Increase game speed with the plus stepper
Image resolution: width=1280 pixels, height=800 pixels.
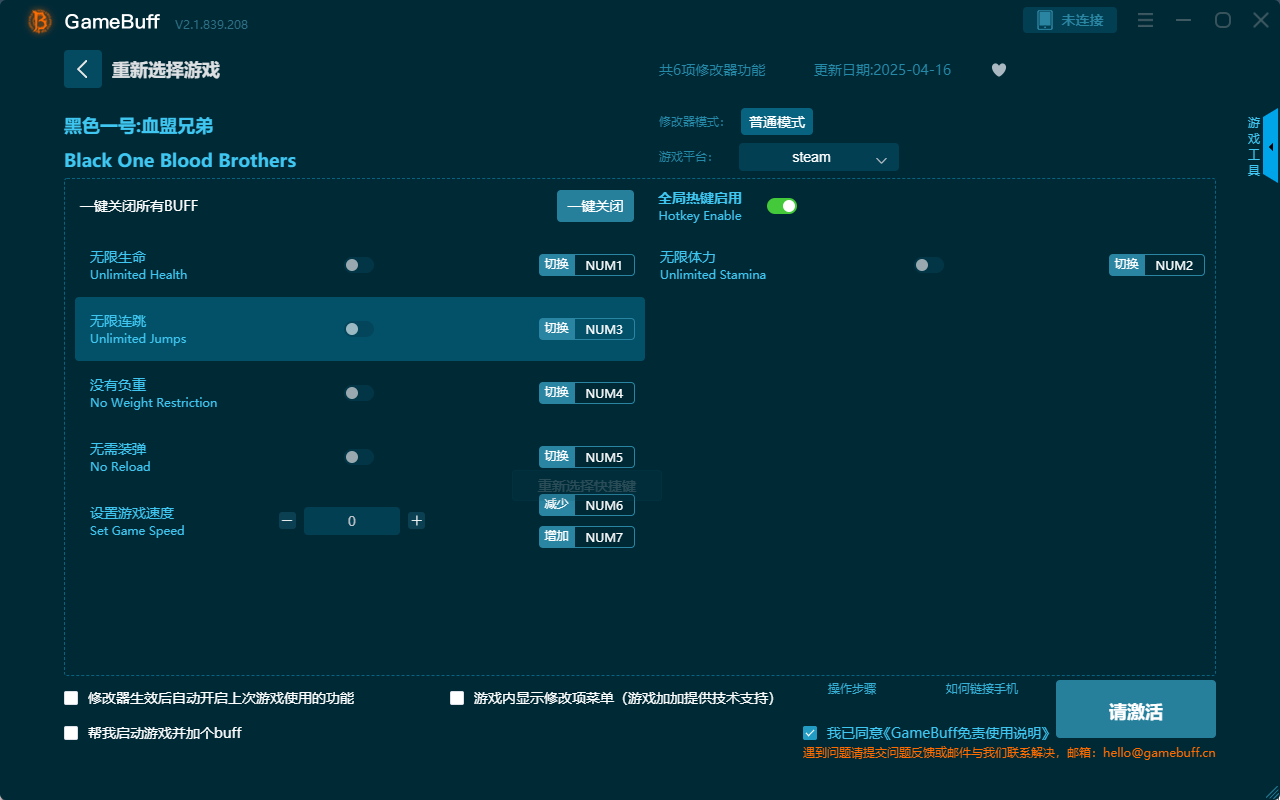tap(416, 520)
